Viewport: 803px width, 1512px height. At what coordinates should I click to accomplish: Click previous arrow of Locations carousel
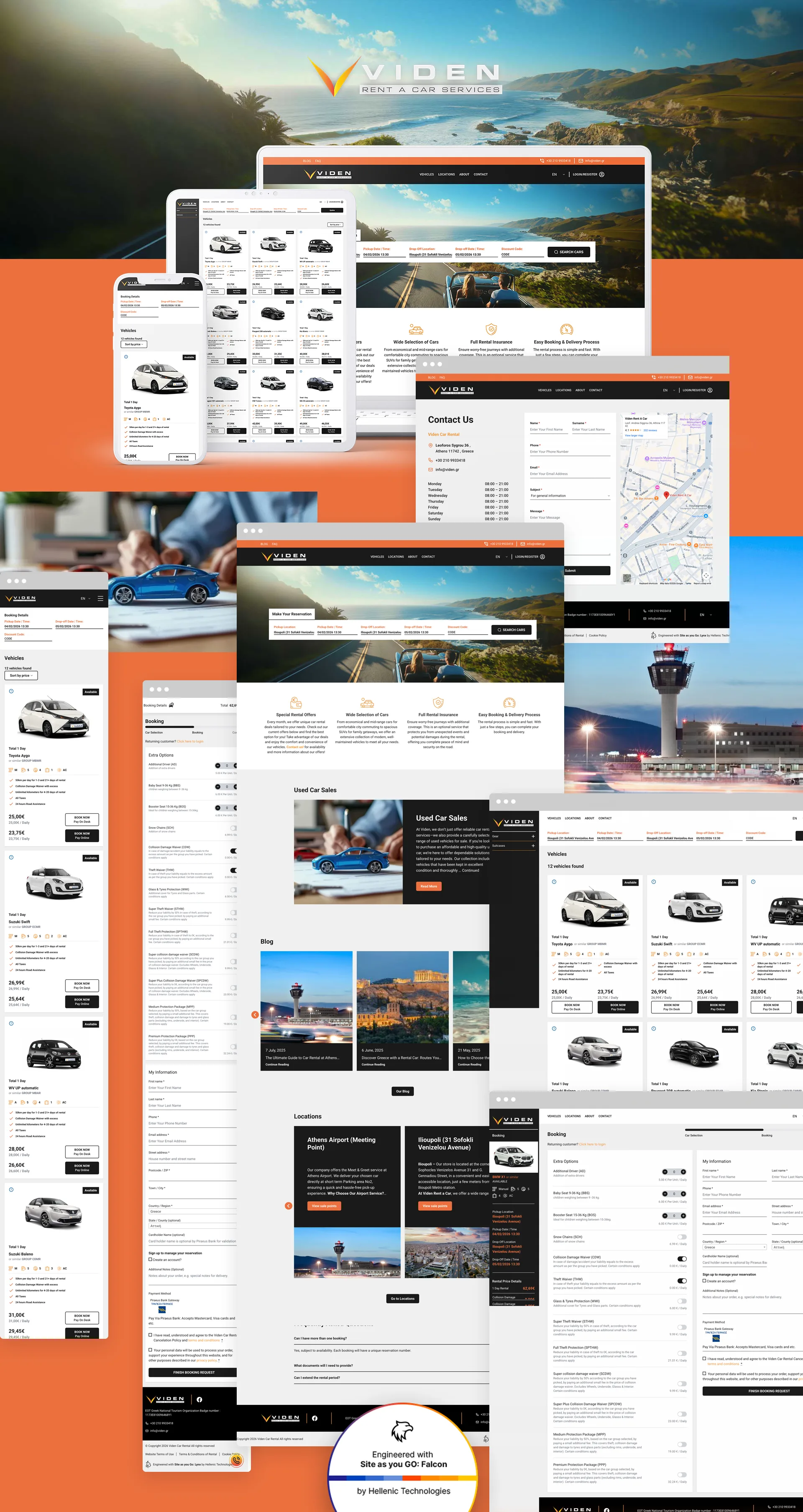coord(288,1206)
